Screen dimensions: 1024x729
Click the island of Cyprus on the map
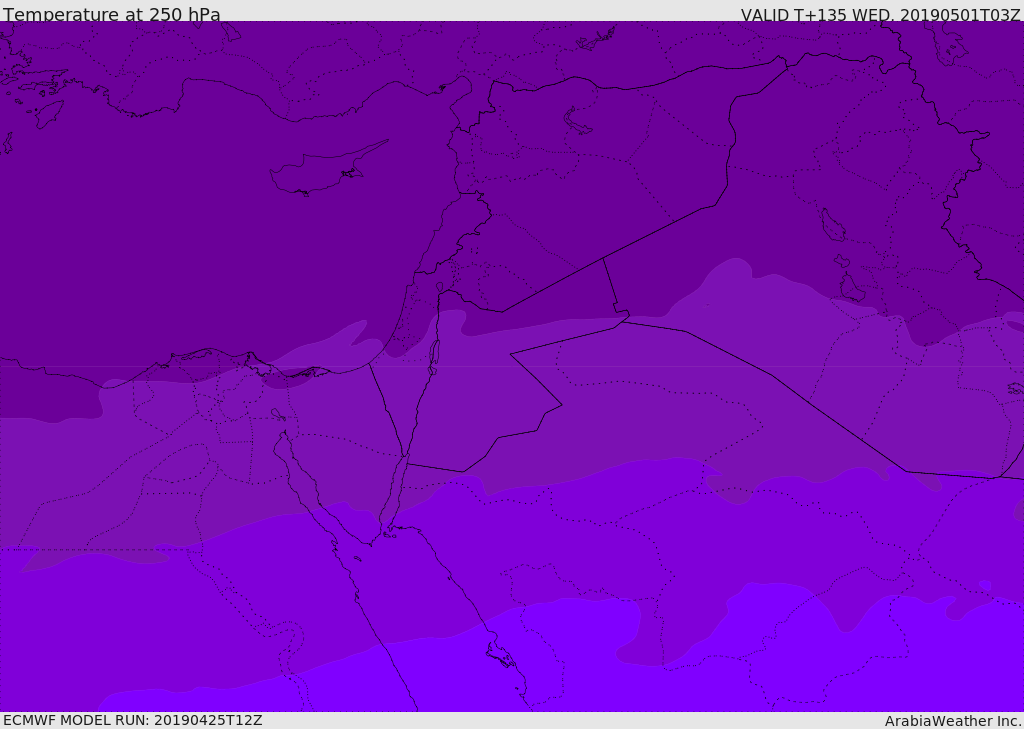pos(327,170)
